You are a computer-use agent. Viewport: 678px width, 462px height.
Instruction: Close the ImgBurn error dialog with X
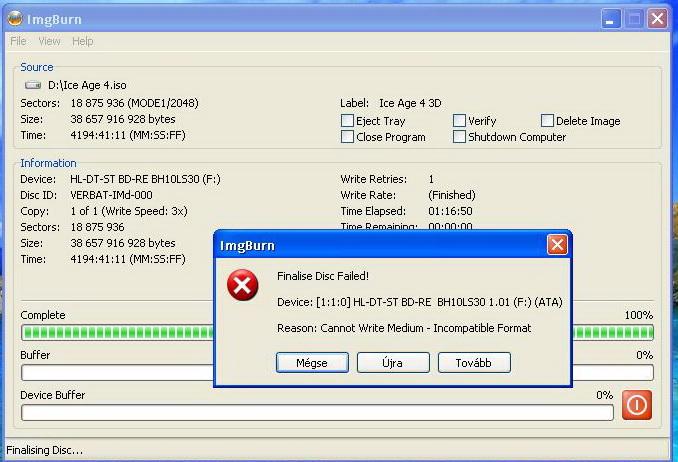click(x=557, y=245)
